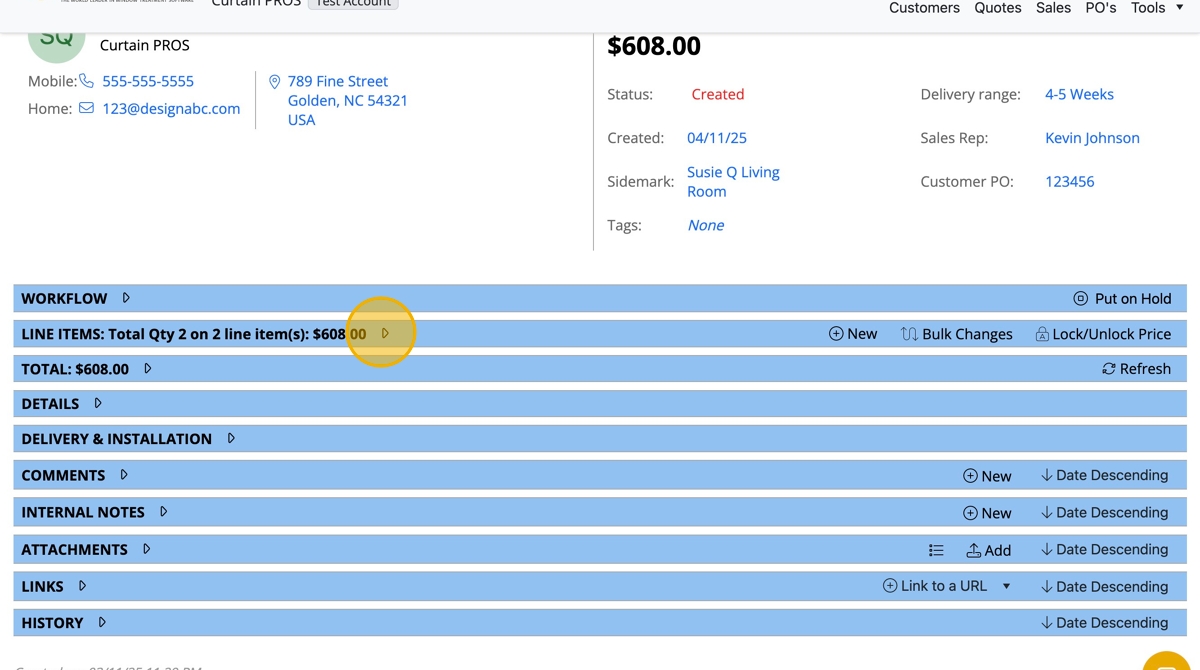Screen dimensions: 1200x670
Task: Click the Test Account badge
Action: (x=353, y=4)
